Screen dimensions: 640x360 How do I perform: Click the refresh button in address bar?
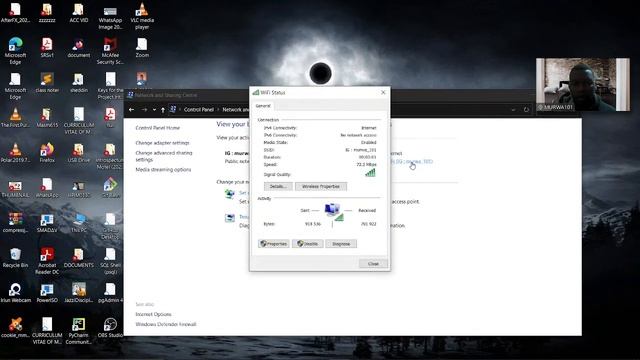(526, 109)
